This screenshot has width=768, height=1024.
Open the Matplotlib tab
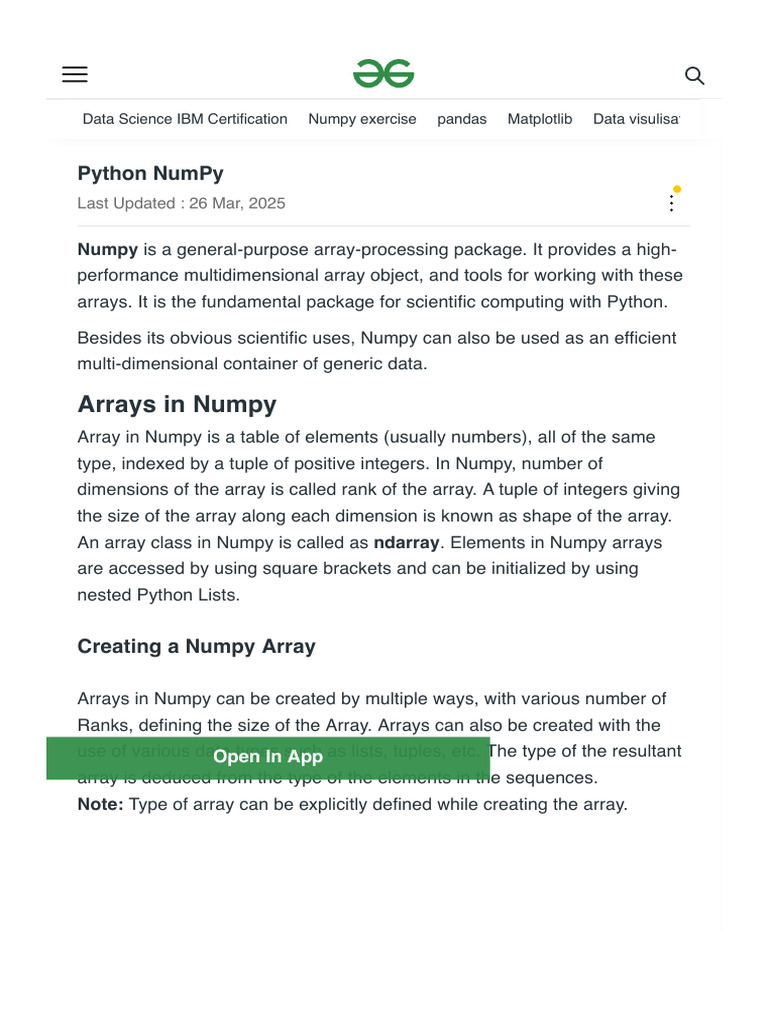coord(540,119)
